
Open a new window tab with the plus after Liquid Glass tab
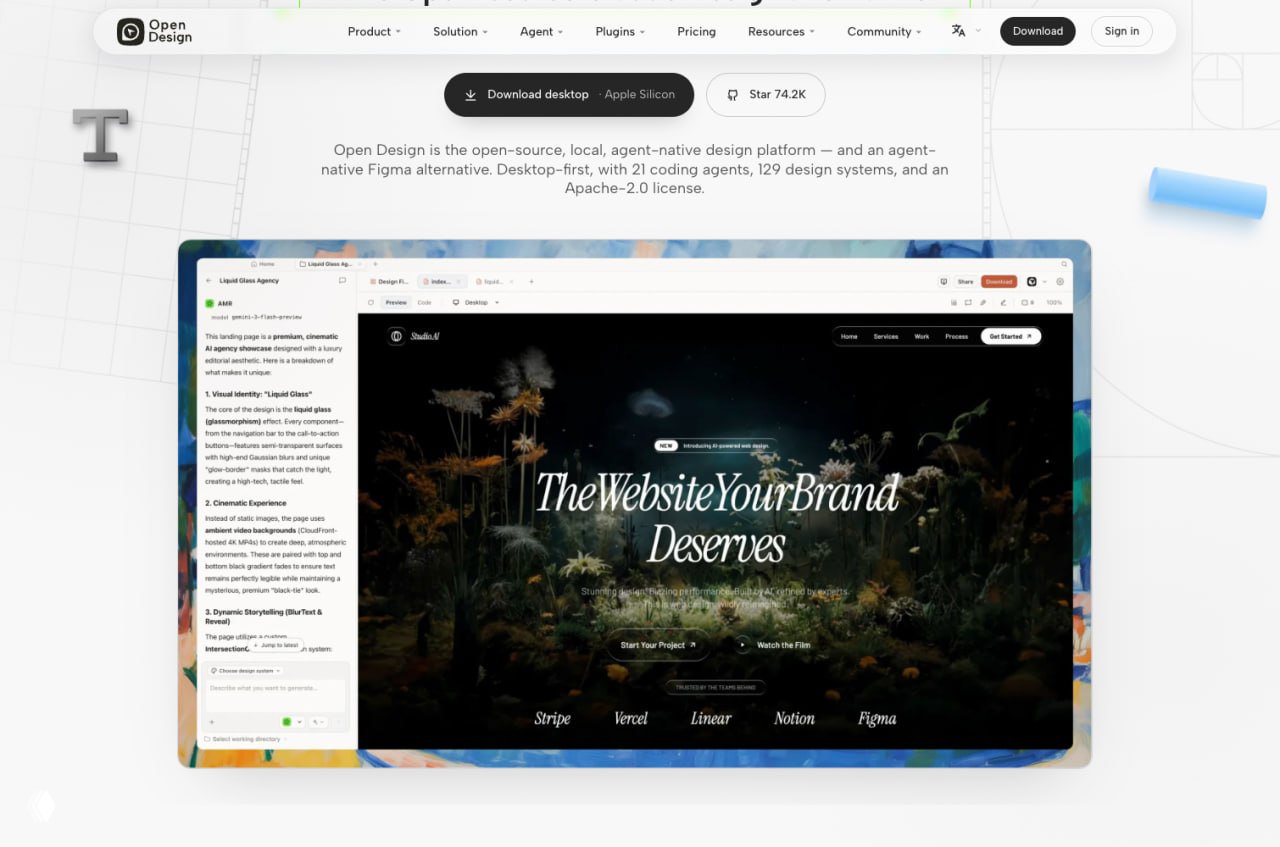point(375,264)
